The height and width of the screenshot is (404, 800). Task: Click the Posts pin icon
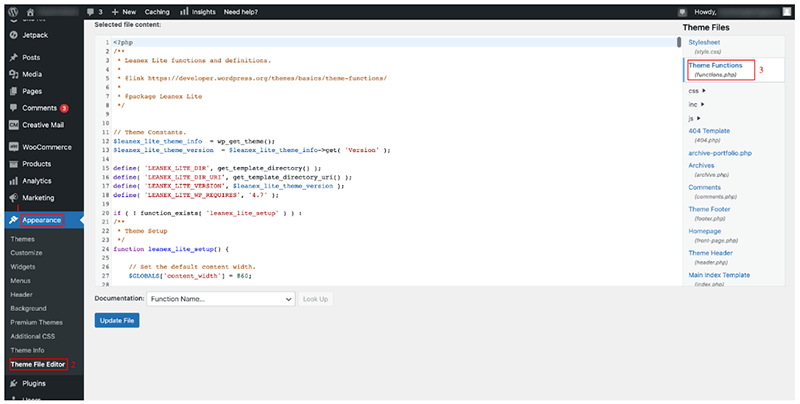pyautogui.click(x=14, y=58)
